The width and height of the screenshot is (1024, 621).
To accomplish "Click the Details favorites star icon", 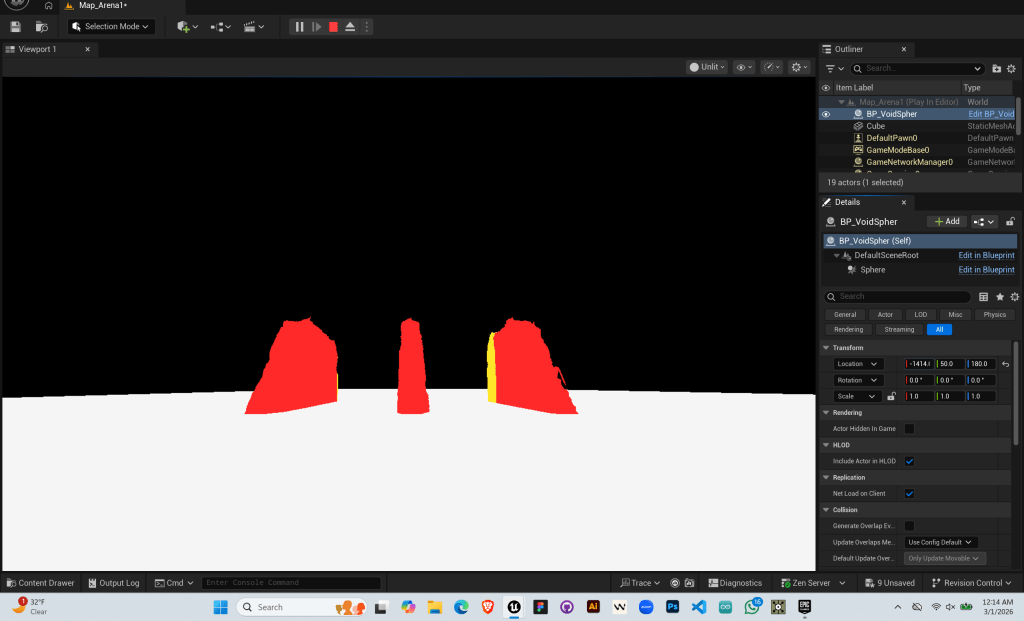I will coord(999,297).
